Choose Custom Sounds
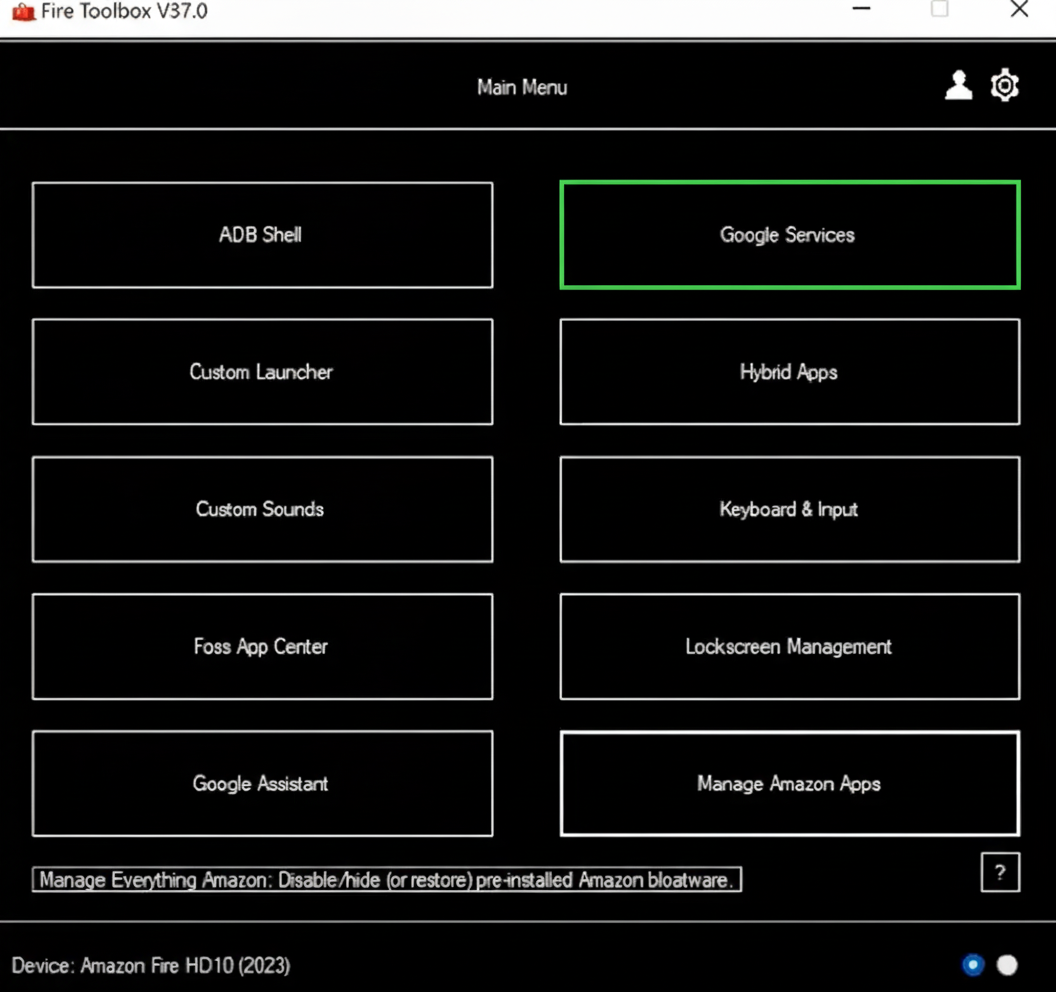Image resolution: width=1056 pixels, height=992 pixels. tap(262, 509)
